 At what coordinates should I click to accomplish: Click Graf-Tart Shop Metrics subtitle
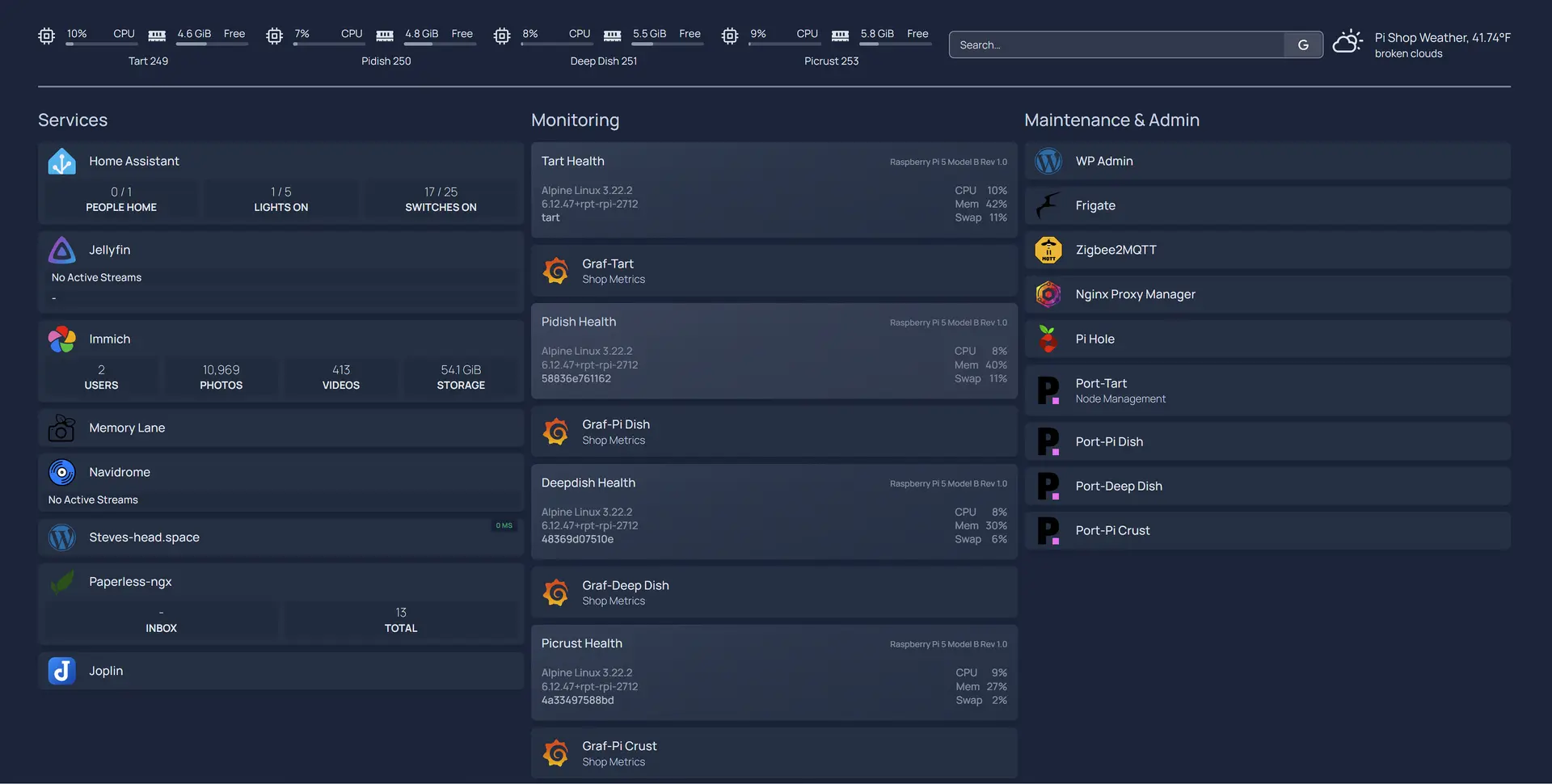point(614,280)
